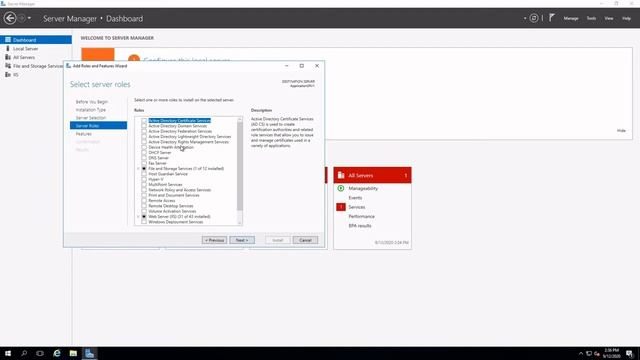Viewport: 640px width, 360px height.
Task: Go to Features wizard step
Action: 84,134
